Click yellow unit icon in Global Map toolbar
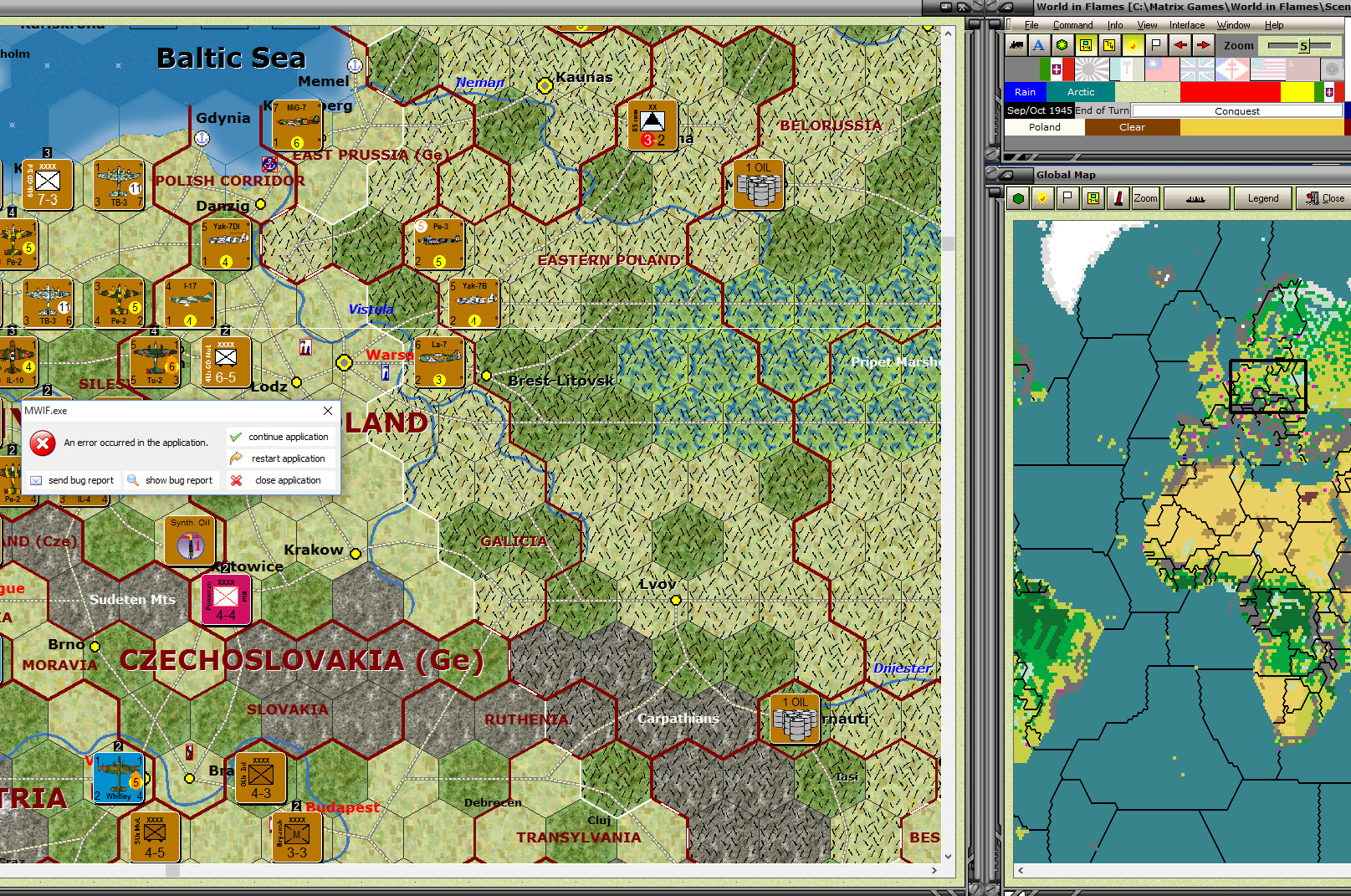This screenshot has width=1351, height=896. pyautogui.click(x=1093, y=198)
